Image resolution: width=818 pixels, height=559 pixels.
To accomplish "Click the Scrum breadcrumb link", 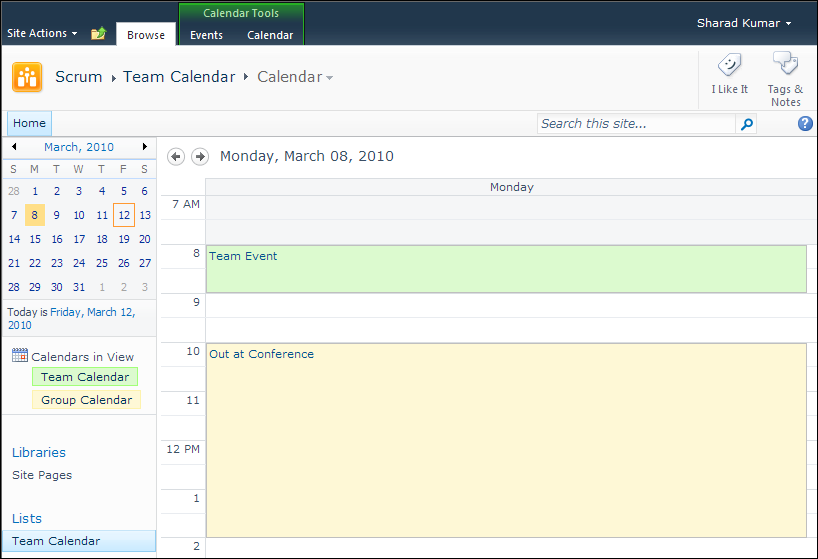I will coord(79,77).
